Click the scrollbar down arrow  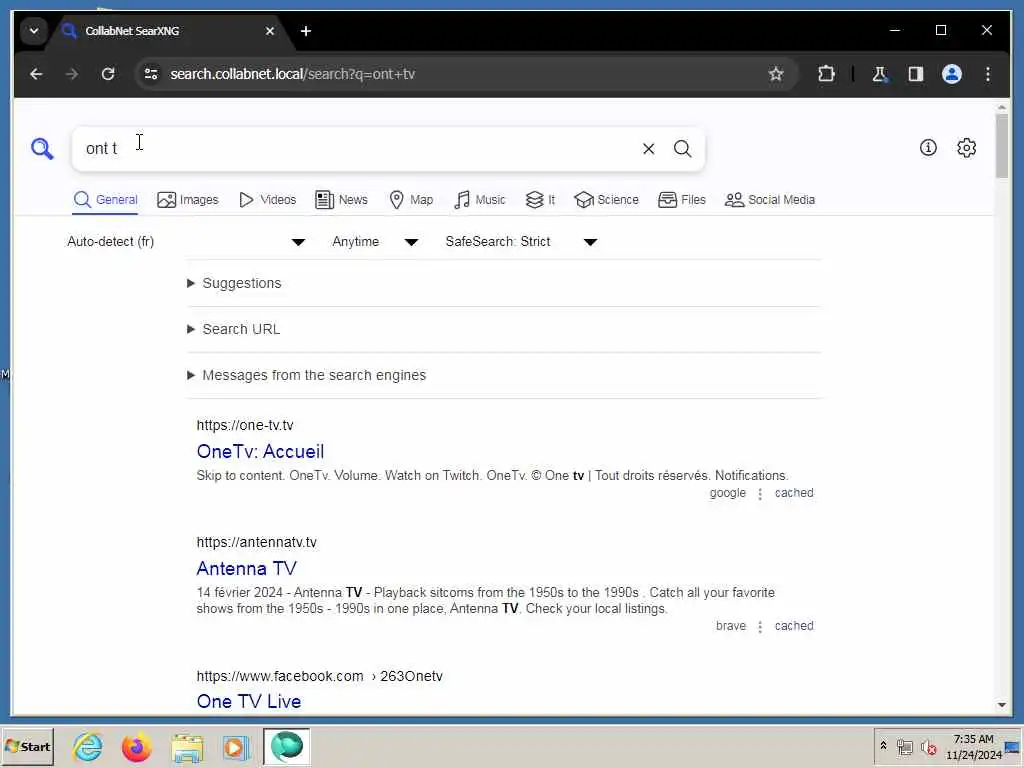1002,705
